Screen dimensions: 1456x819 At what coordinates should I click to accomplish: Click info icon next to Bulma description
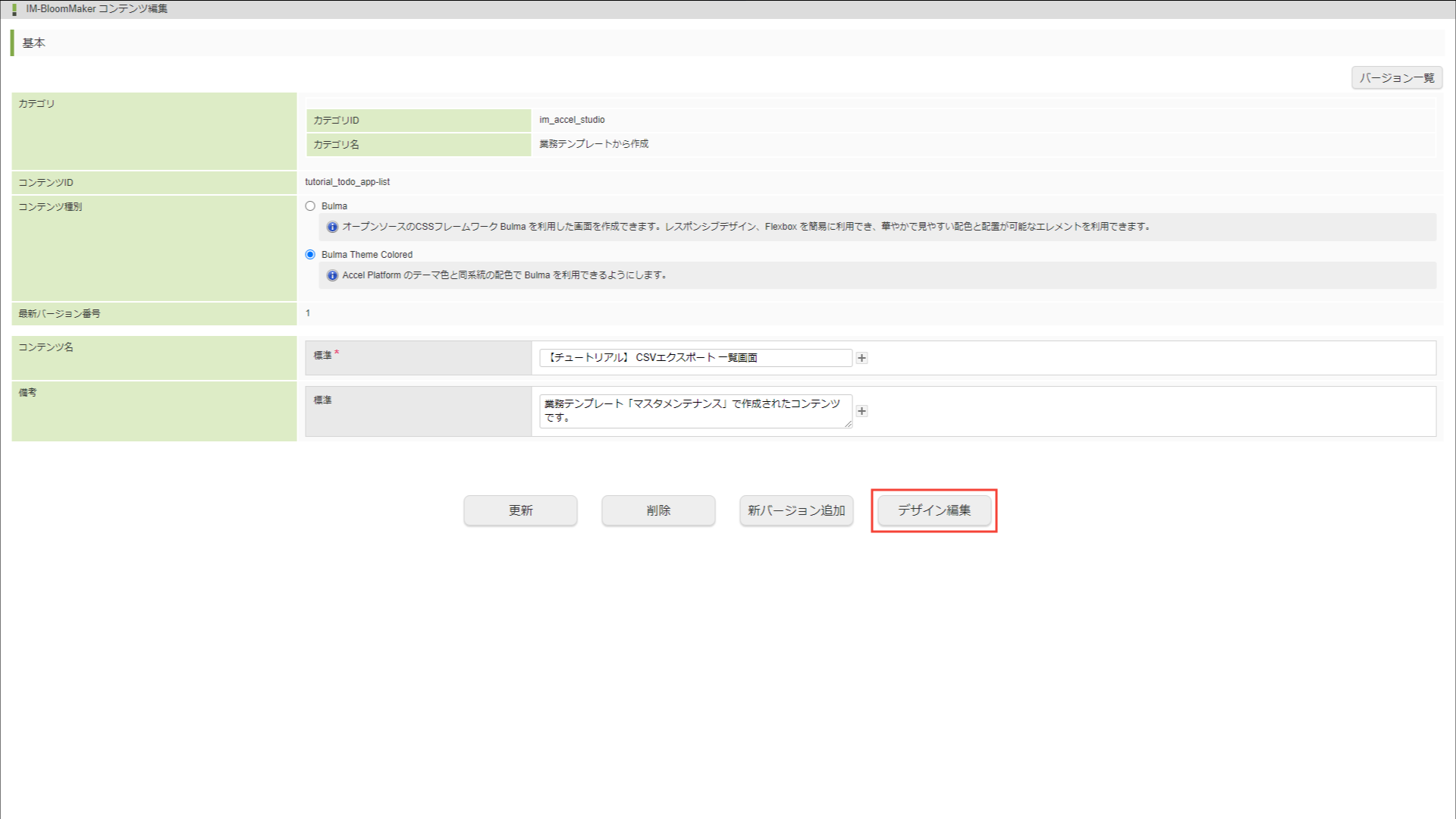(x=332, y=227)
